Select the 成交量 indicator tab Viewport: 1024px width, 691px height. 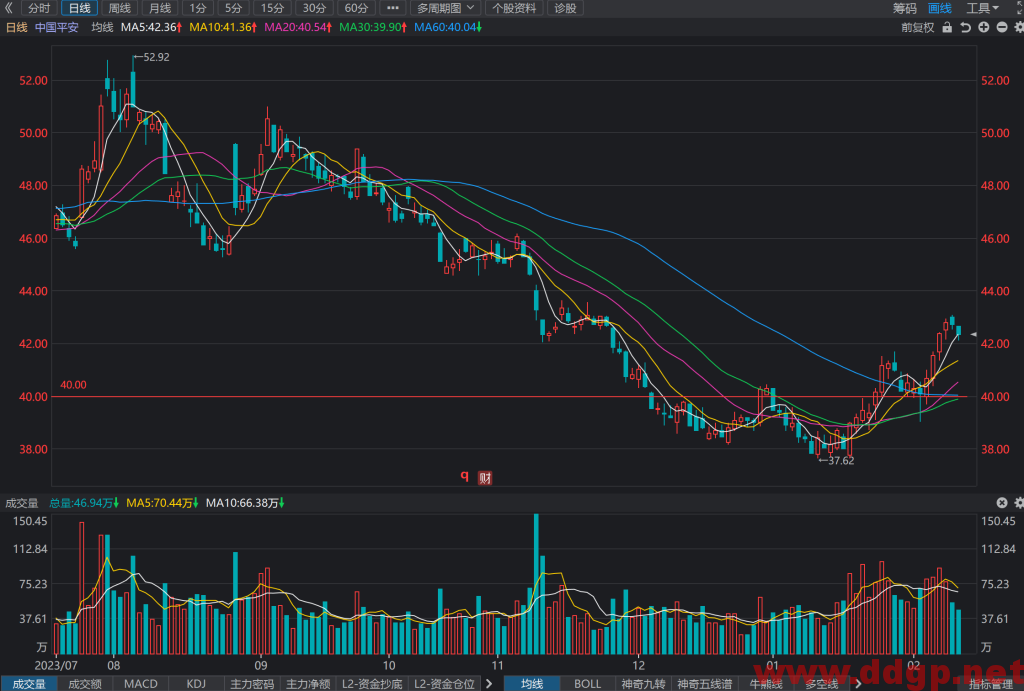pyautogui.click(x=29, y=683)
